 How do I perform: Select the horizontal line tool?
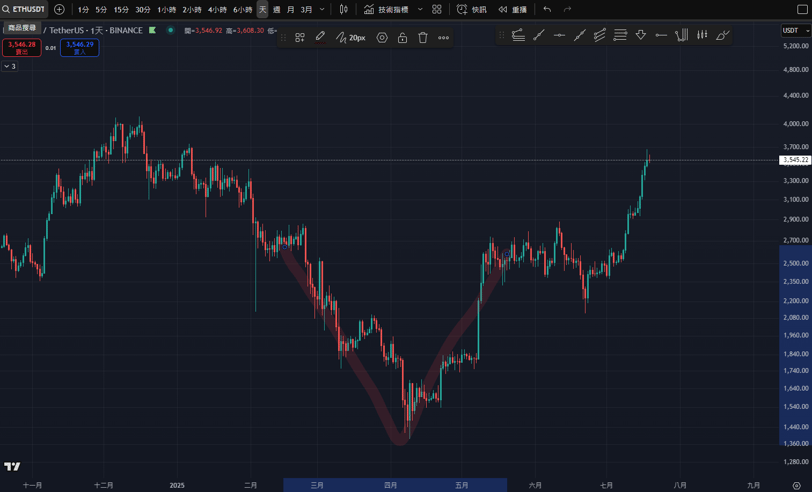pos(559,35)
